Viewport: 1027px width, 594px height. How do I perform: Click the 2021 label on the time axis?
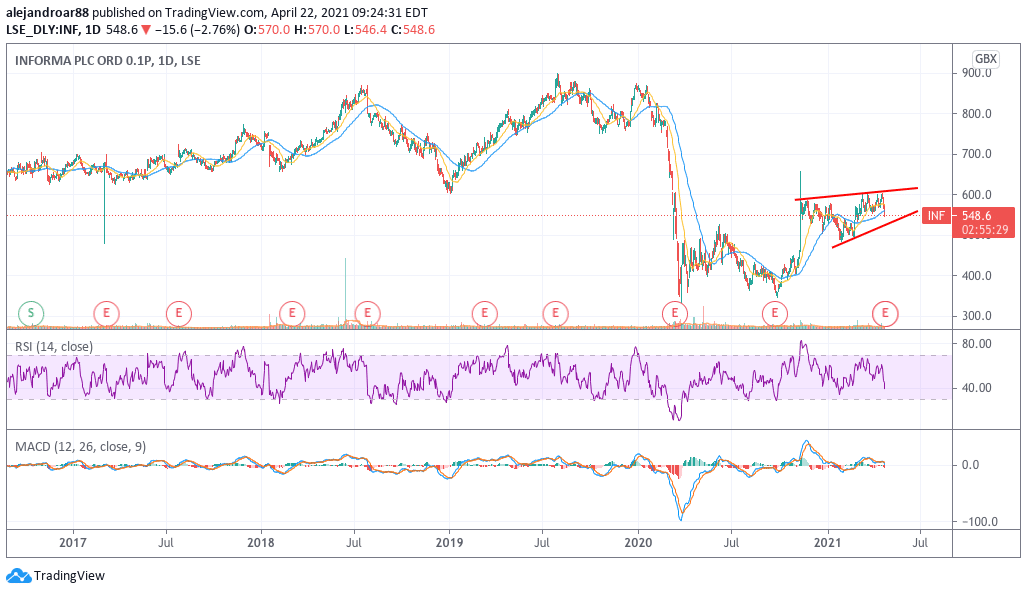coord(827,543)
